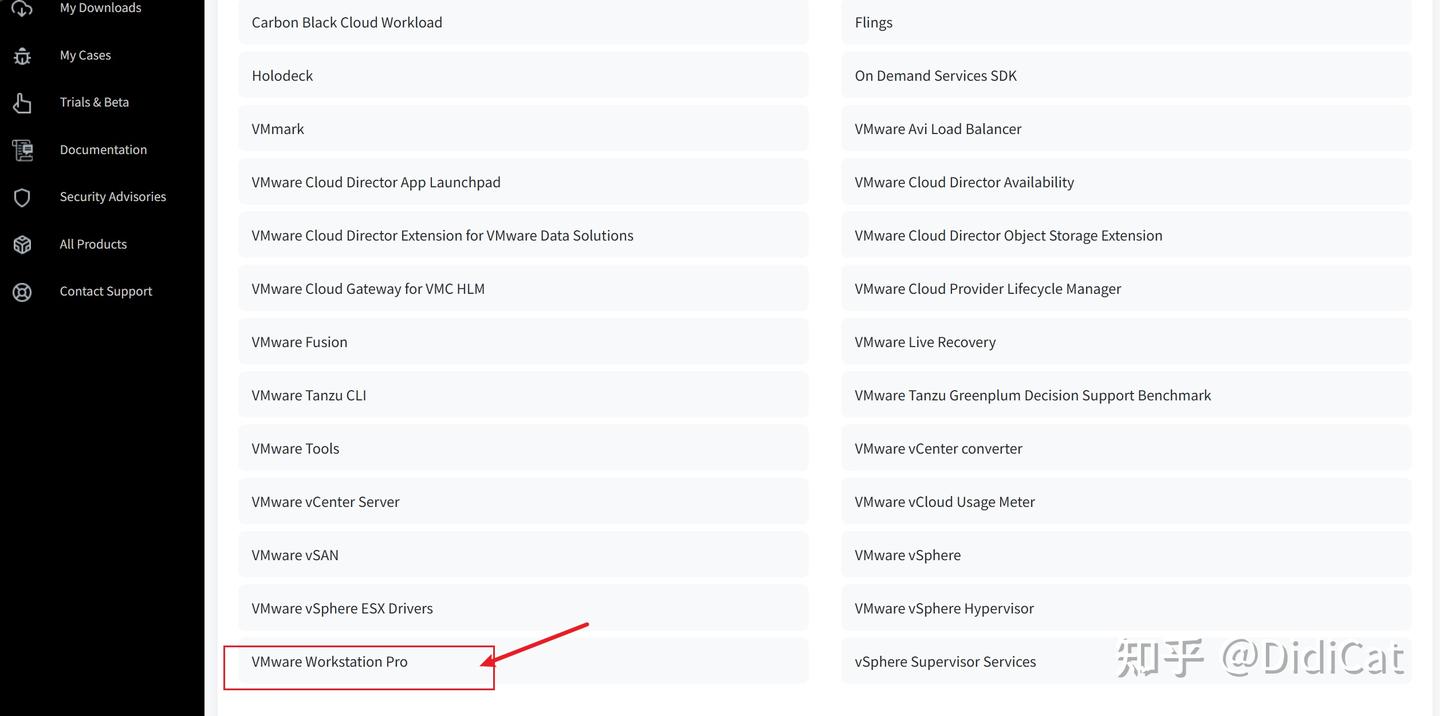Select VMware vCloud Usage Meter
Screen dimensions: 1440x716
(x=1126, y=502)
